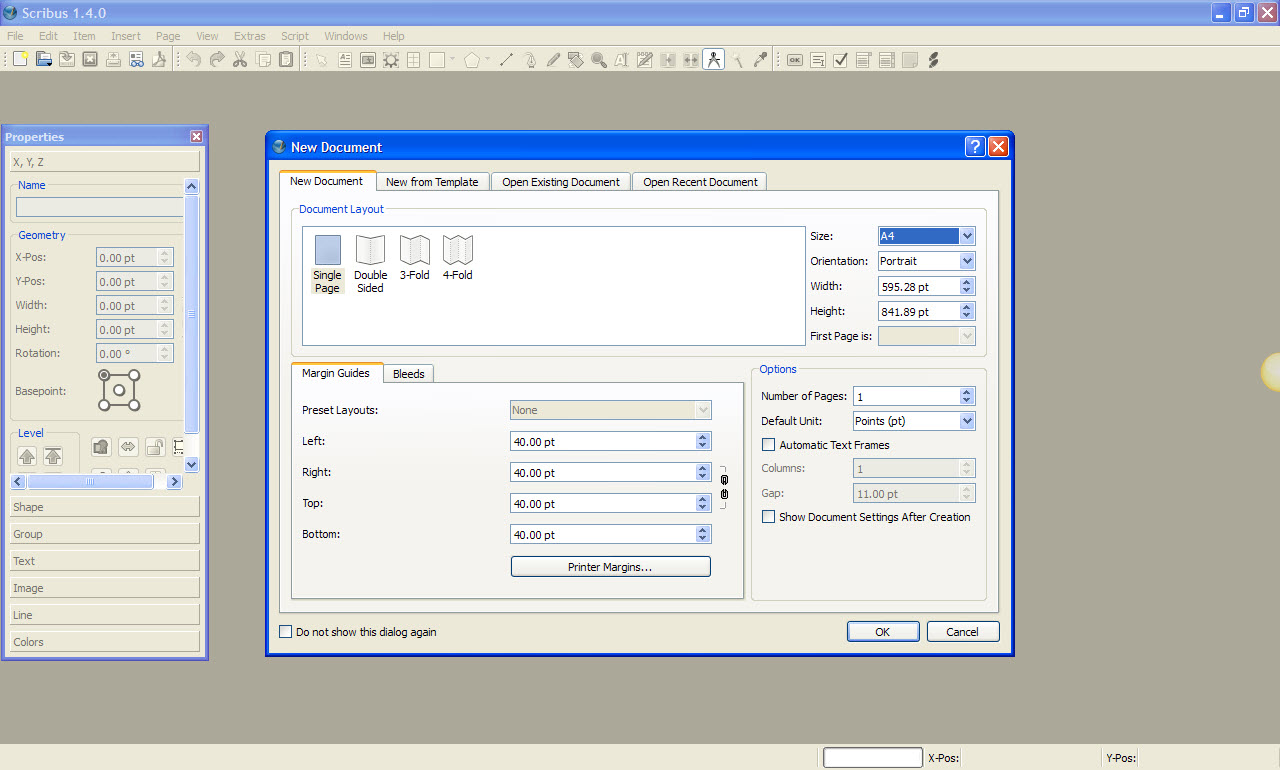Image resolution: width=1280 pixels, height=770 pixels.
Task: Insert a PDF Check Box field icon
Action: coord(840,59)
